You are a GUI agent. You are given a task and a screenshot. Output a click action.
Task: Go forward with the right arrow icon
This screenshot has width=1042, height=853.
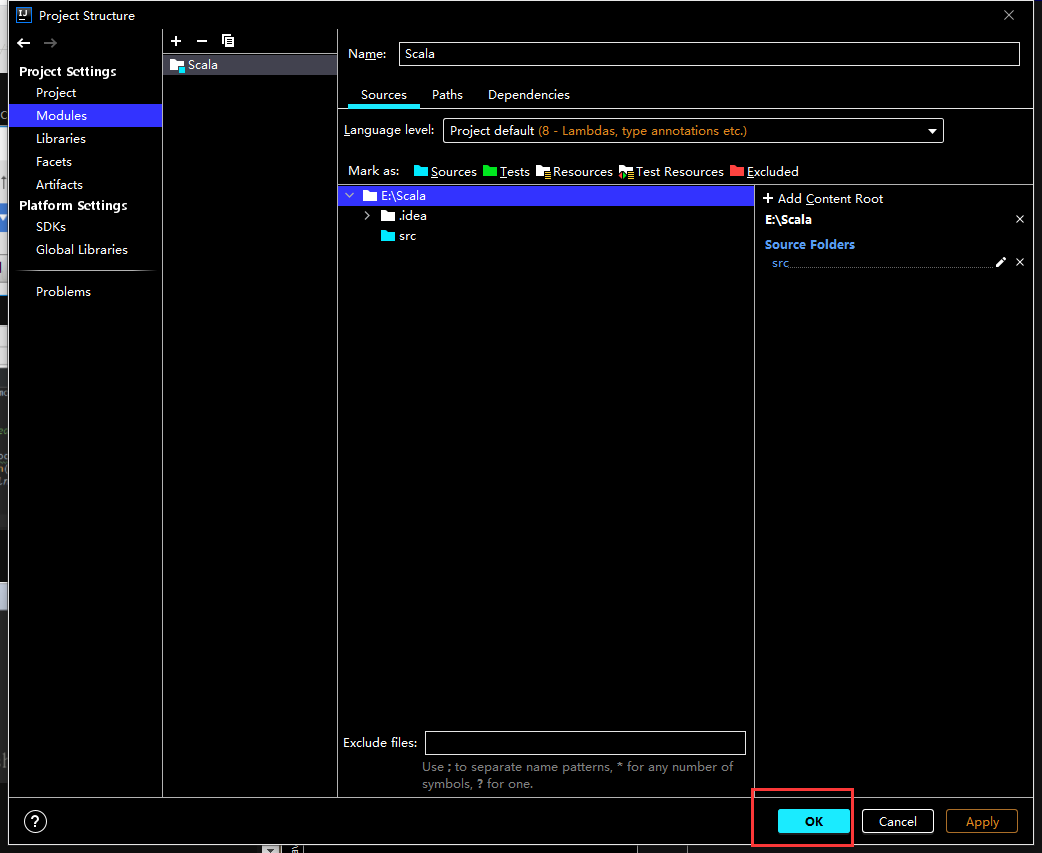(51, 43)
